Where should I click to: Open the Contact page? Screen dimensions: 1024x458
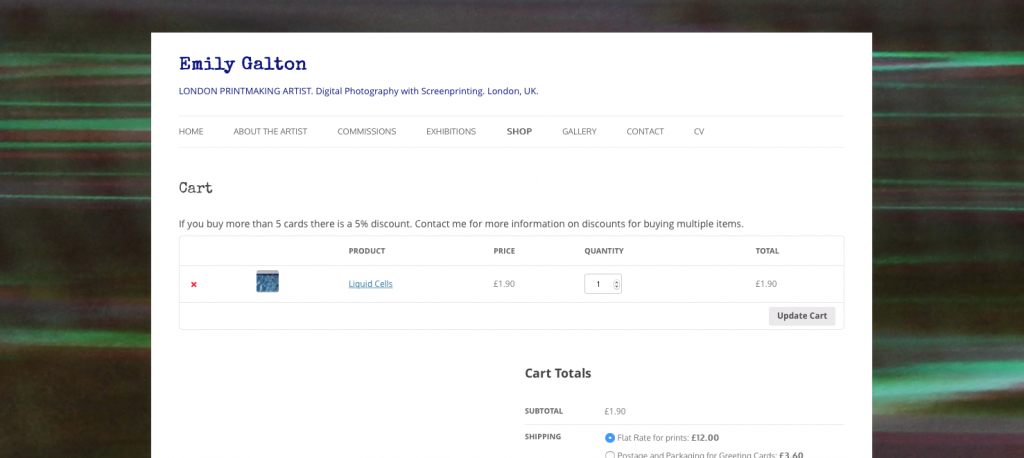tap(645, 131)
